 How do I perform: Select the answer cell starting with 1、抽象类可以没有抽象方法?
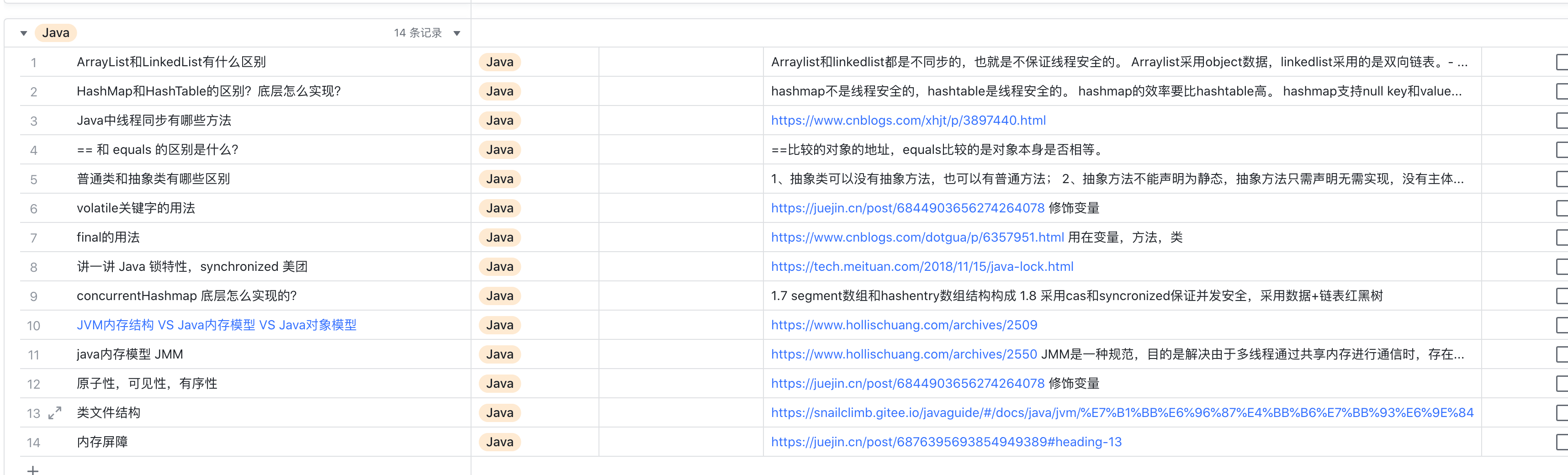pyautogui.click(x=1123, y=179)
